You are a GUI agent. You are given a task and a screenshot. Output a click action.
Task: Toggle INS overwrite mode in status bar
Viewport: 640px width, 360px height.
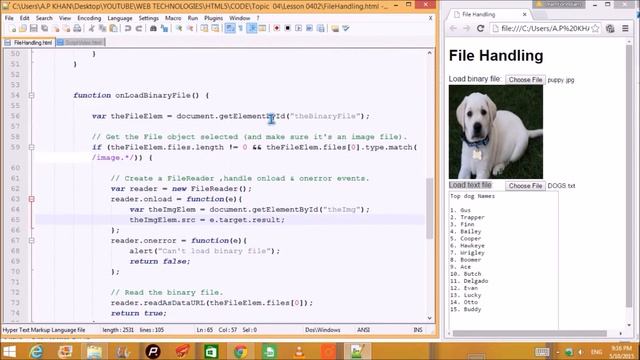418,330
